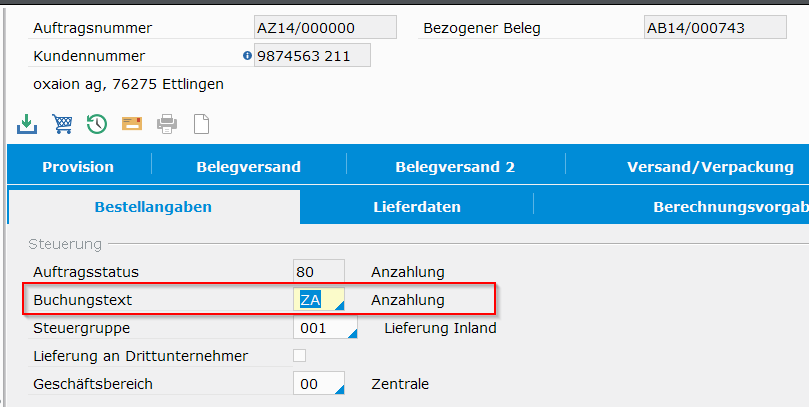
Task: Click the blank document icon
Action: point(201,124)
